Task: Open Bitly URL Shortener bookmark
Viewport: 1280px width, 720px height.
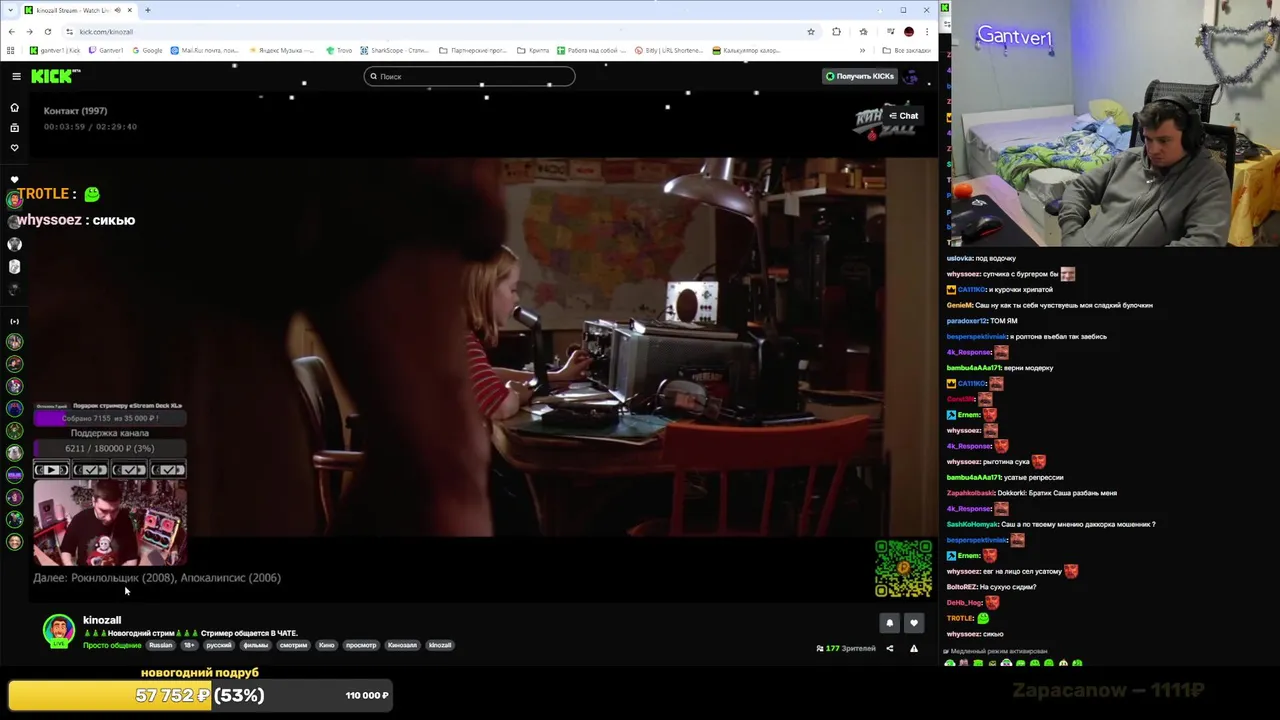Action: point(668,50)
